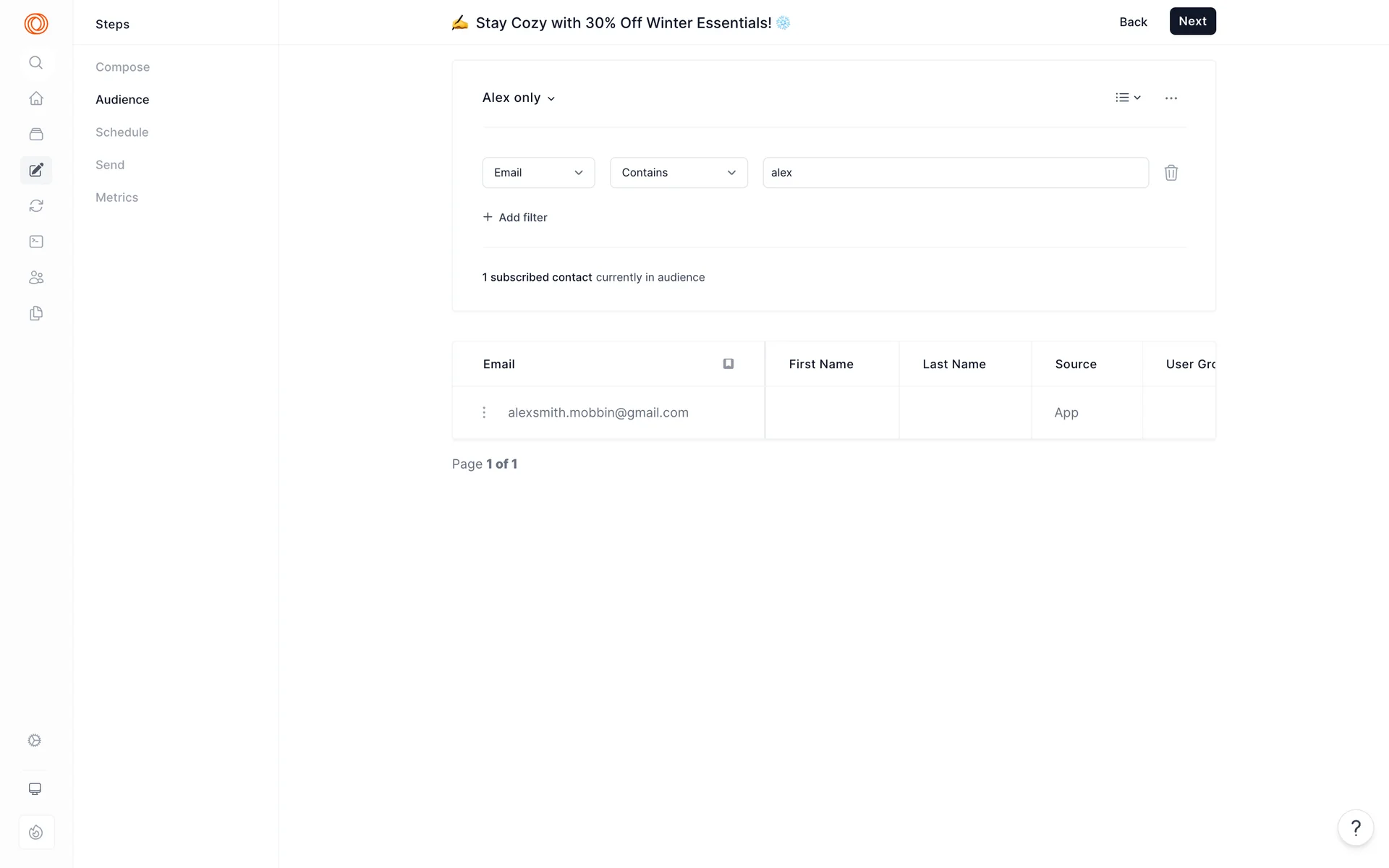Viewport: 1389px width, 868px height.
Task: Delete the email filter with trash icon
Action: [1171, 173]
